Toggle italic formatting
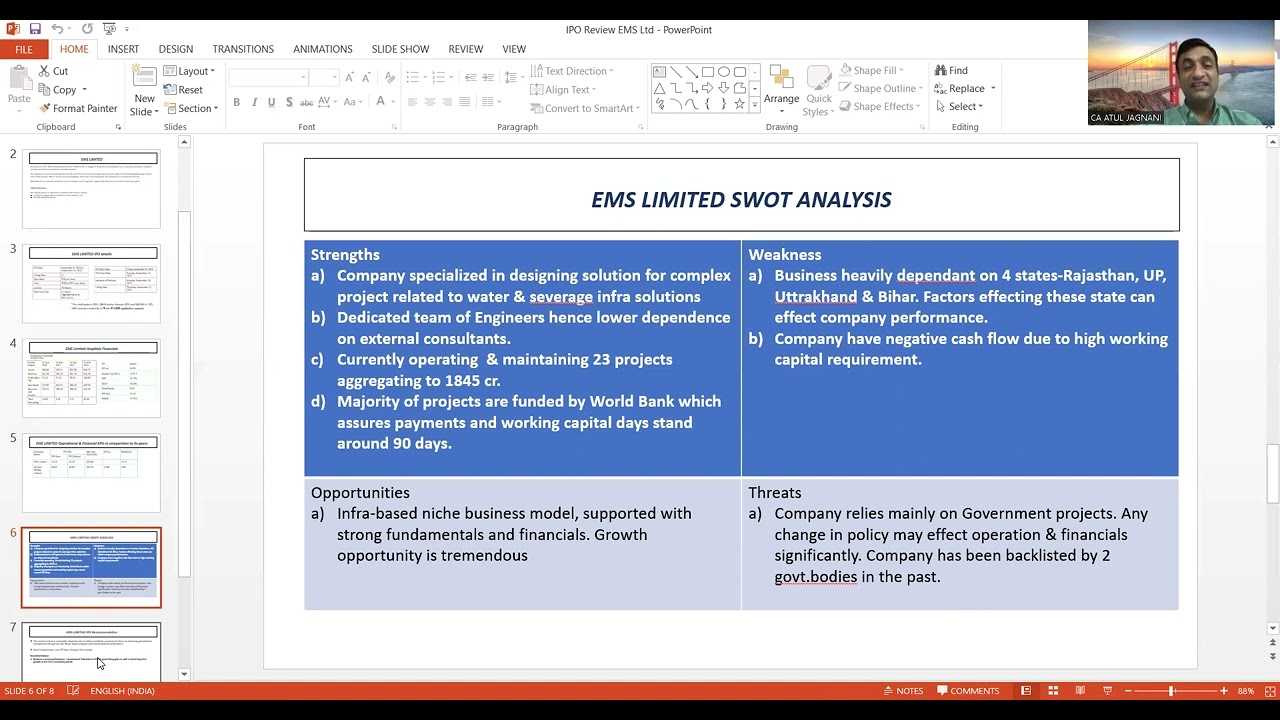The image size is (1280, 720). pos(254,102)
